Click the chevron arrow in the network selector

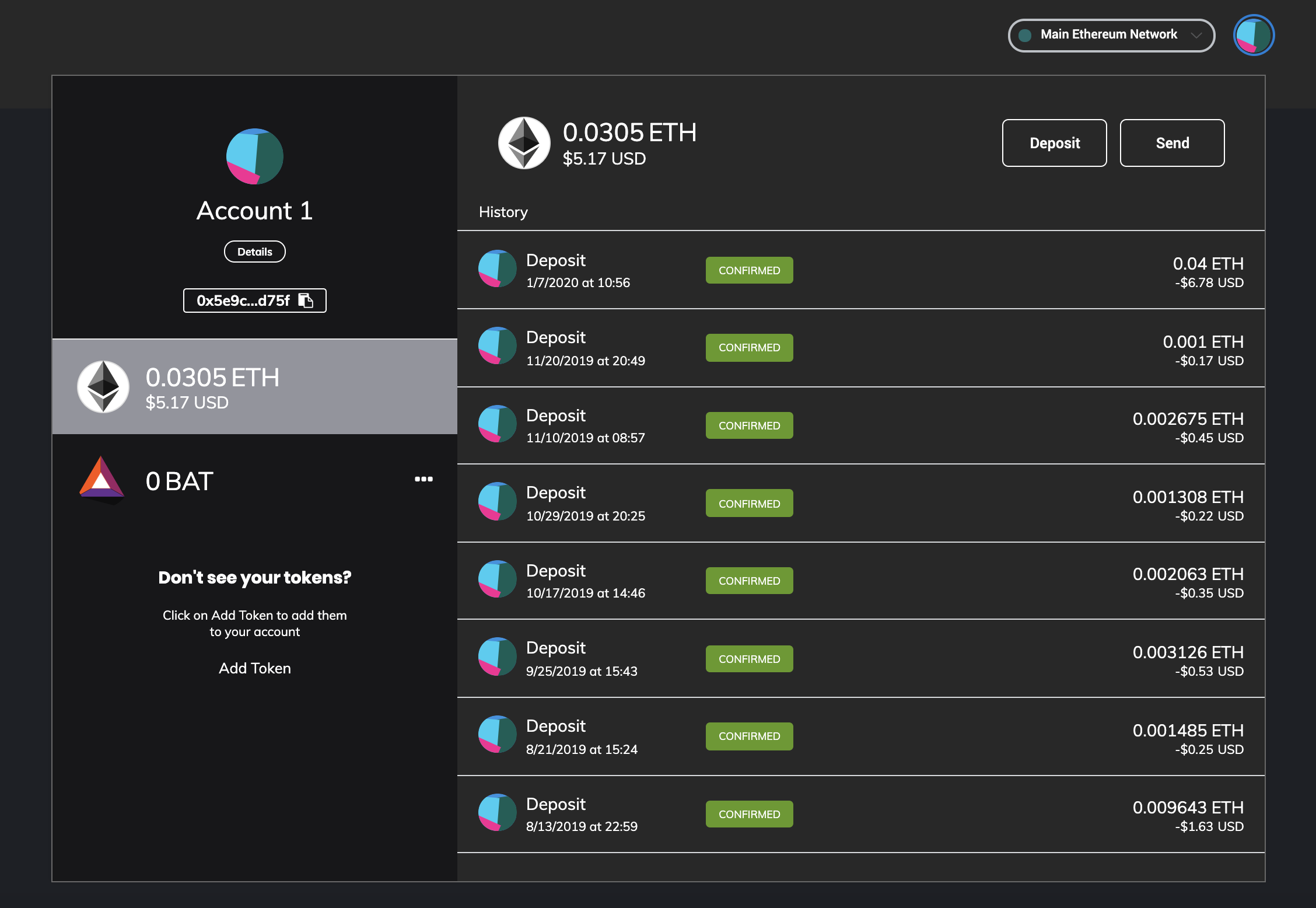1196,35
